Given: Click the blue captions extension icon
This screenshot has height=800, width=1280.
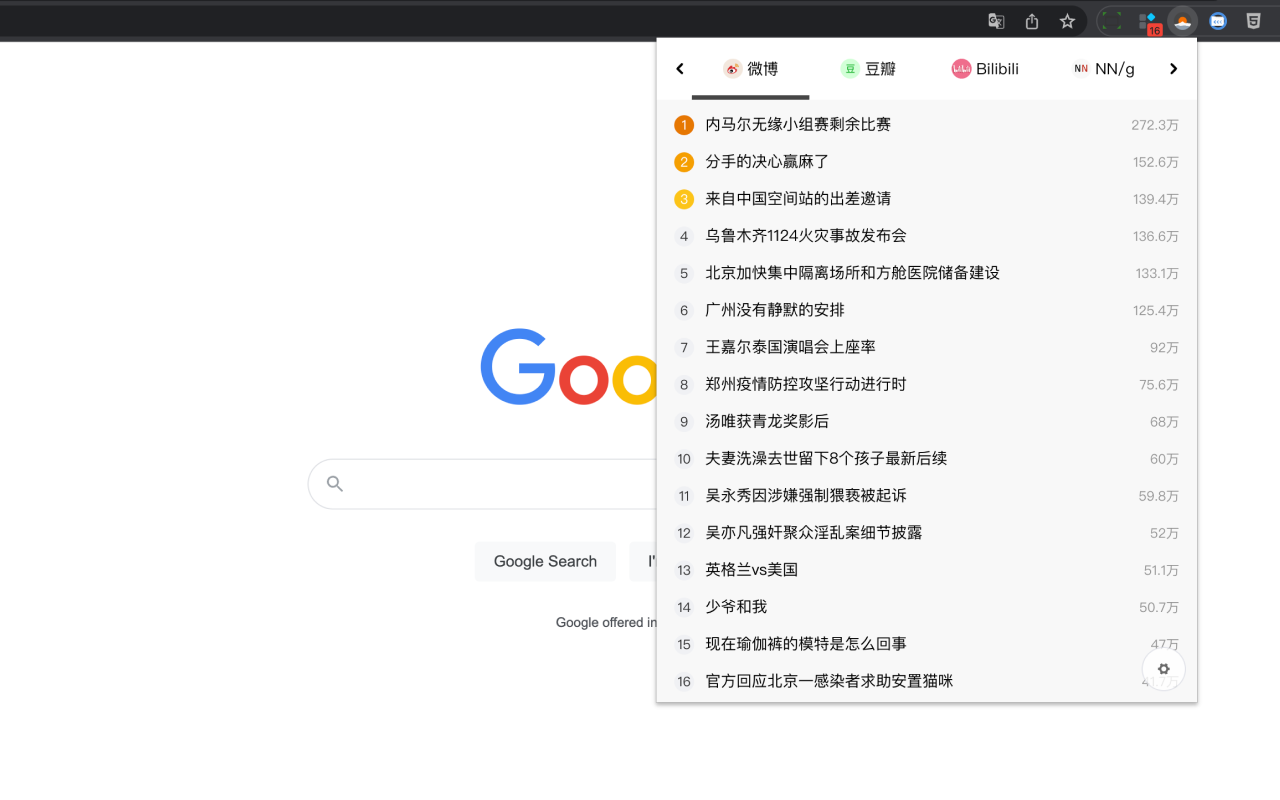Looking at the screenshot, I should point(1217,20).
